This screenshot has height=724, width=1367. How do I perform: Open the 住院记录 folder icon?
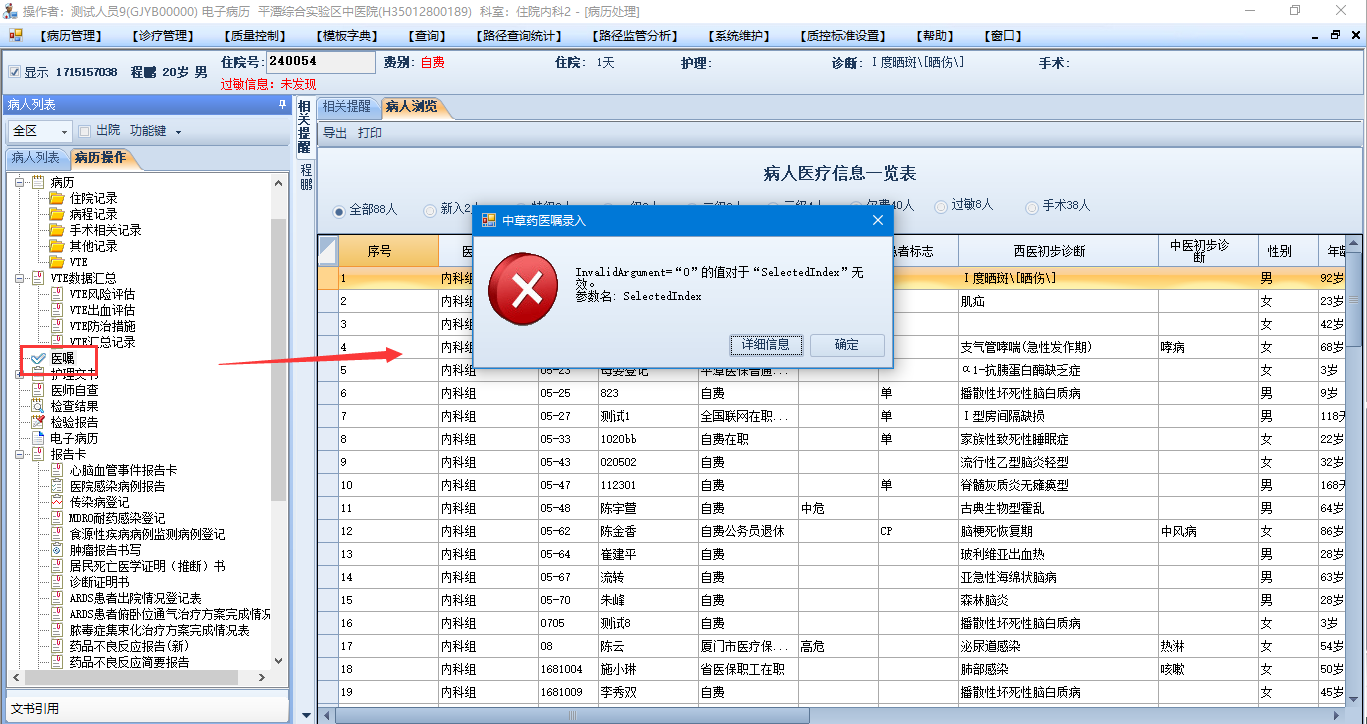(56, 198)
